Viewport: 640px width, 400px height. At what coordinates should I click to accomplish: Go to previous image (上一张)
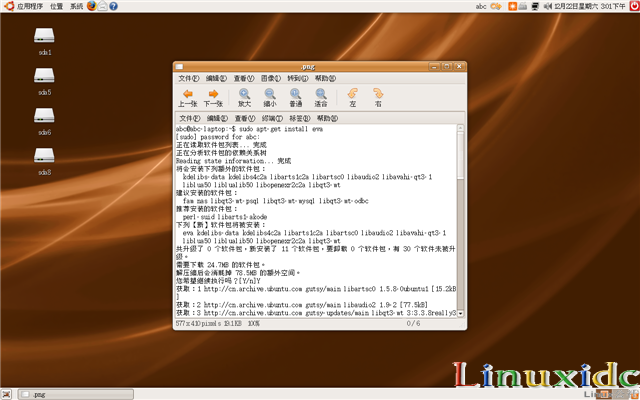click(188, 98)
